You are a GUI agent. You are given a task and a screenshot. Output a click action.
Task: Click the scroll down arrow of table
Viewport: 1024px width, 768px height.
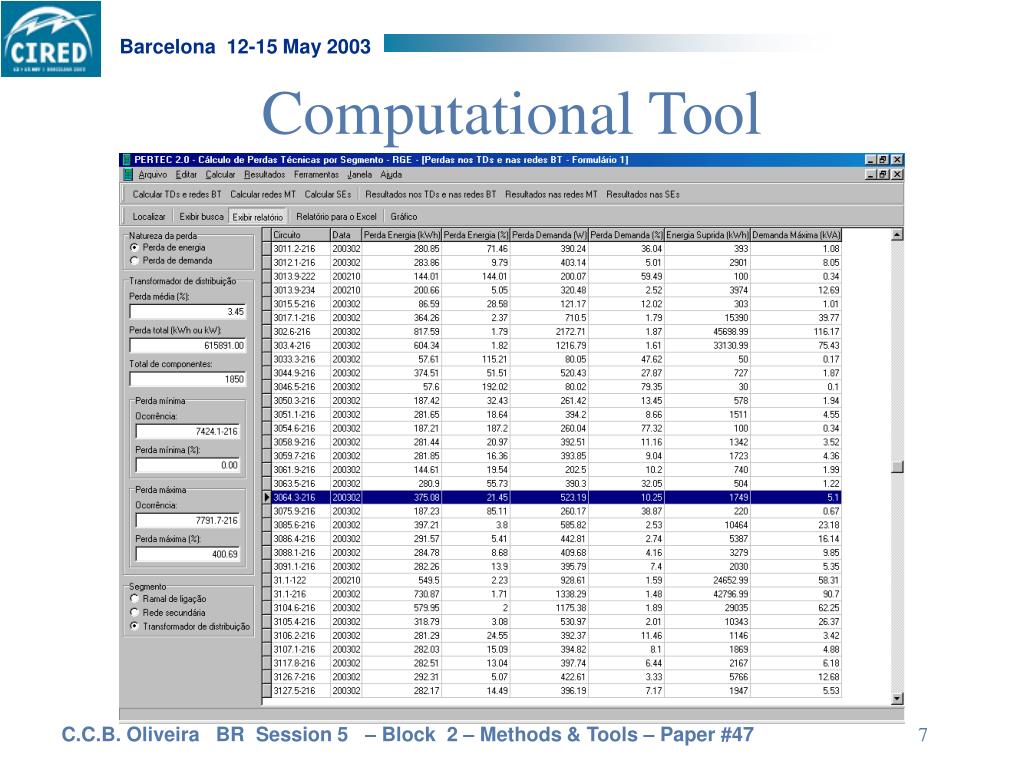coord(897,699)
